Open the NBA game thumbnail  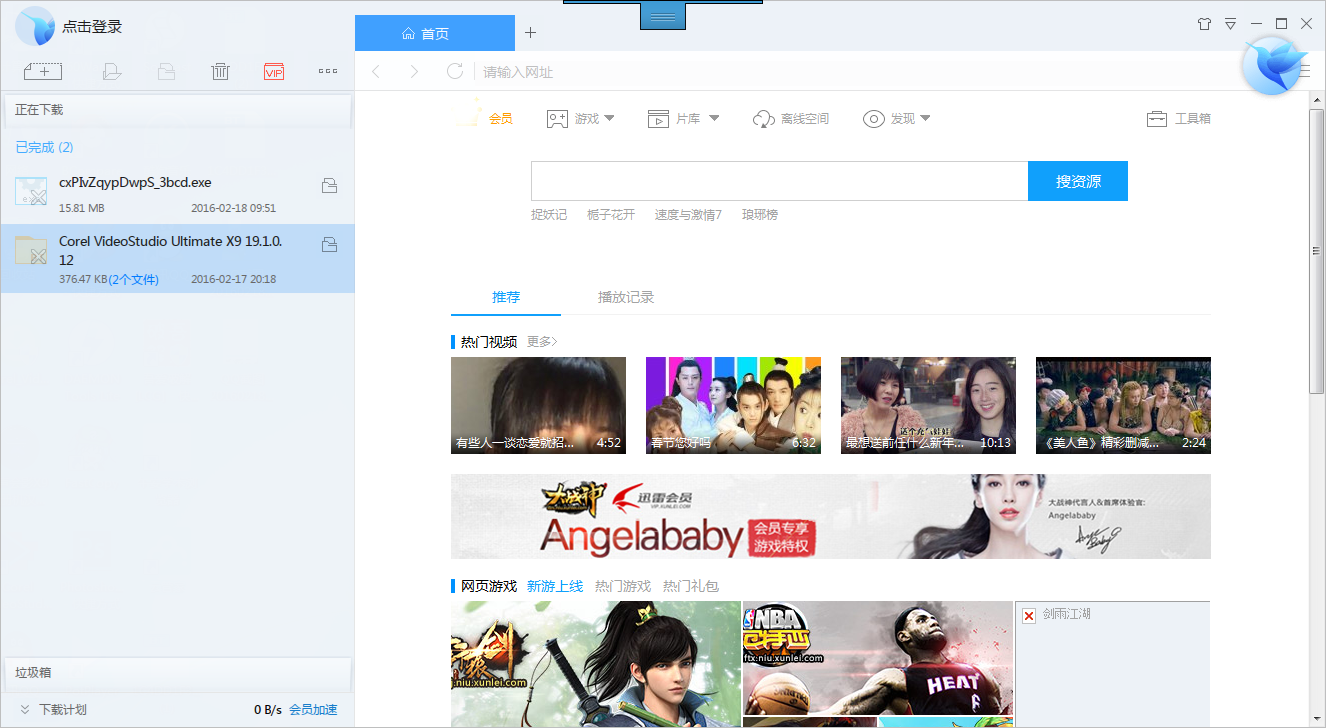pos(877,658)
